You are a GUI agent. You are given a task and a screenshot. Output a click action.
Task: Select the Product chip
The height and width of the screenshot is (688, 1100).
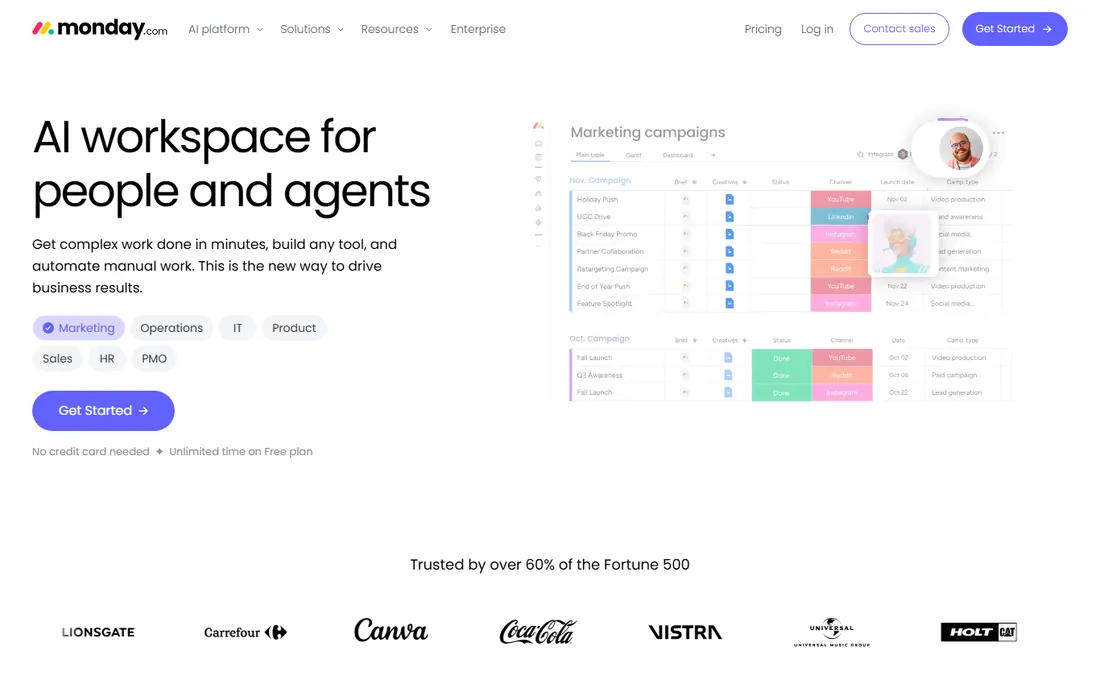coord(294,328)
